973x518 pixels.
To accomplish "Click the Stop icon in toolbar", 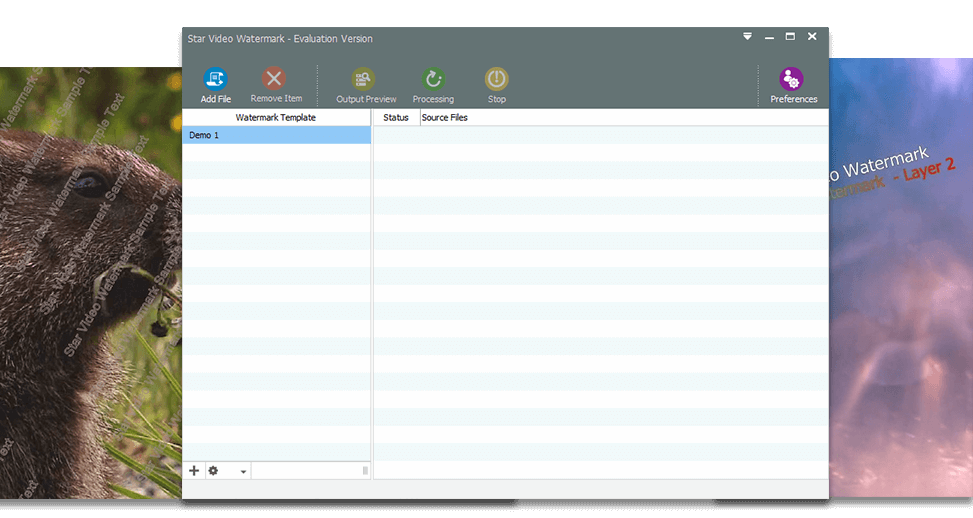I will (496, 79).
